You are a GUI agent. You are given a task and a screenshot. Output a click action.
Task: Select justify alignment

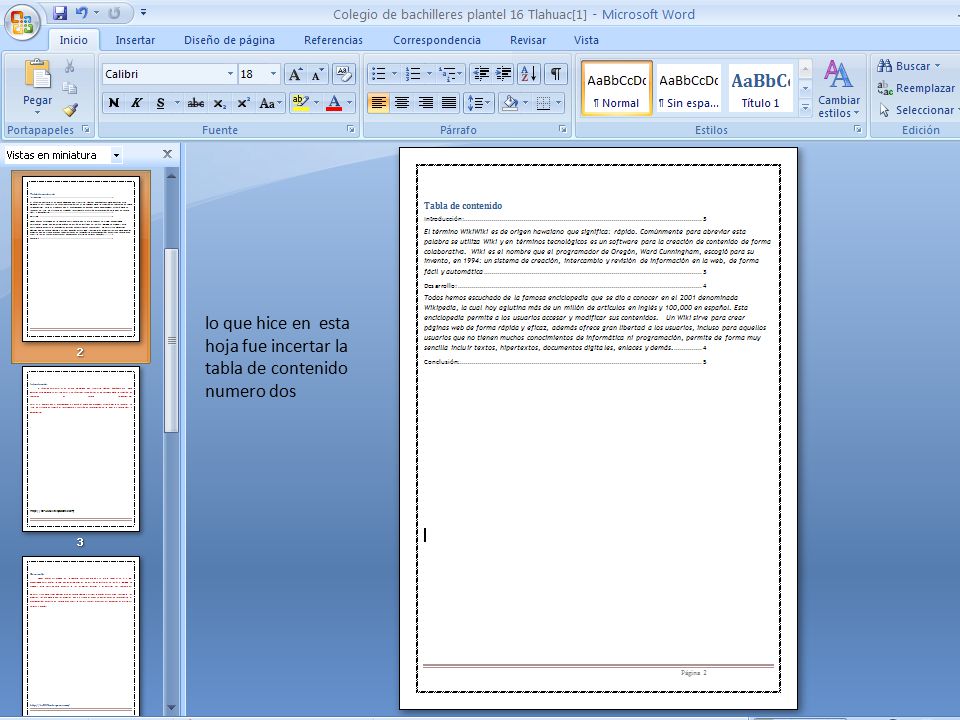[449, 103]
